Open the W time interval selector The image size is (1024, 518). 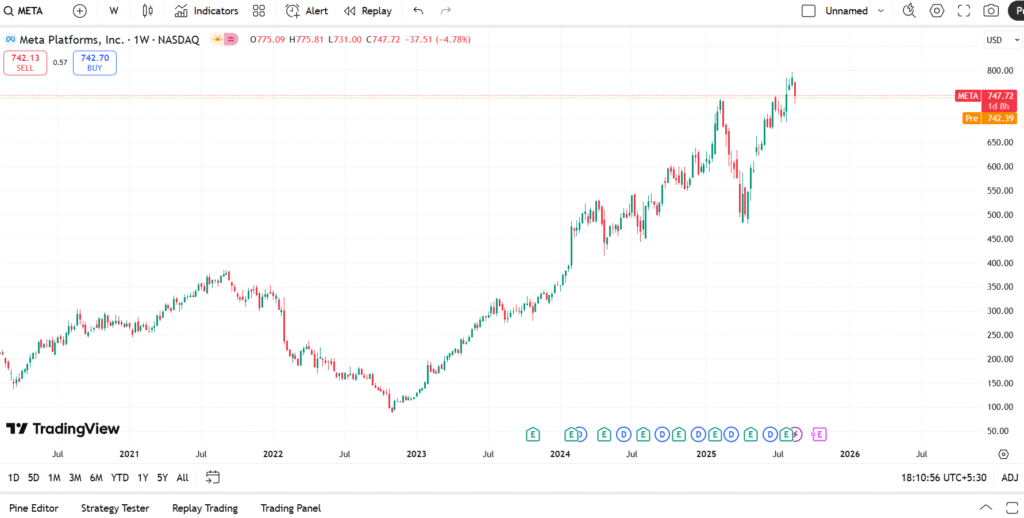(x=114, y=10)
